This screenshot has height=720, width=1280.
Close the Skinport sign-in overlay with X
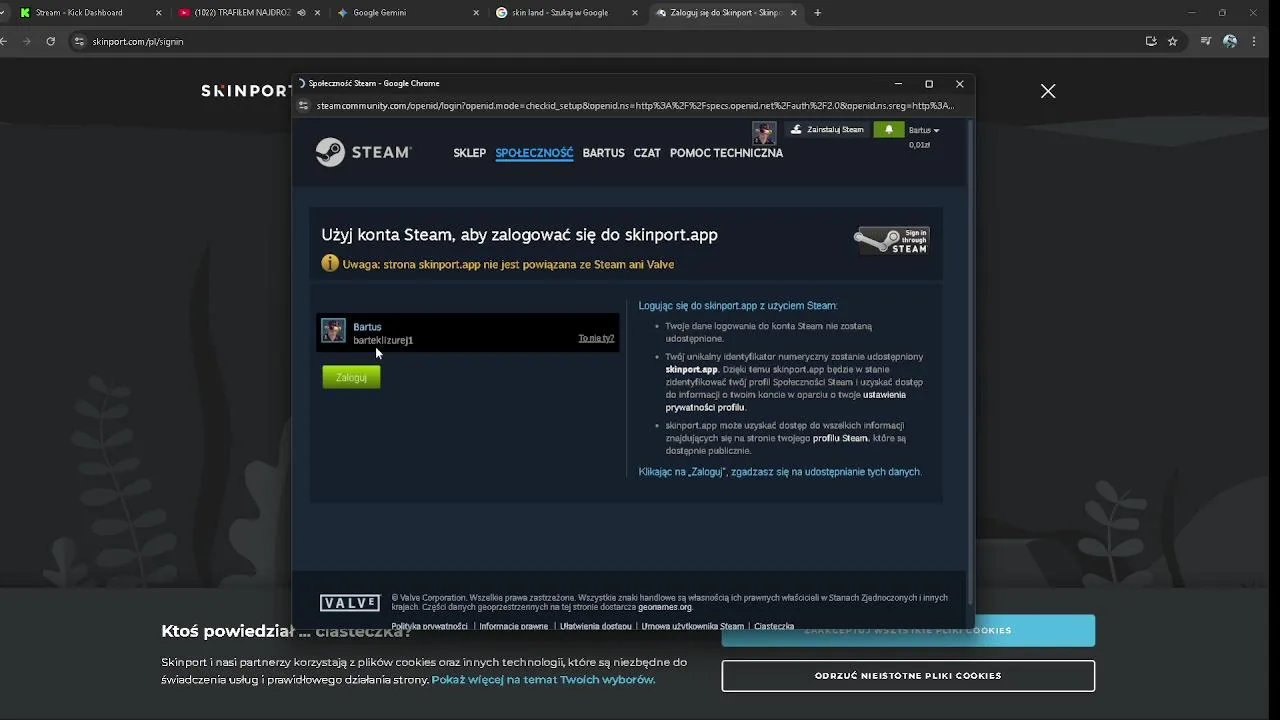(1048, 91)
